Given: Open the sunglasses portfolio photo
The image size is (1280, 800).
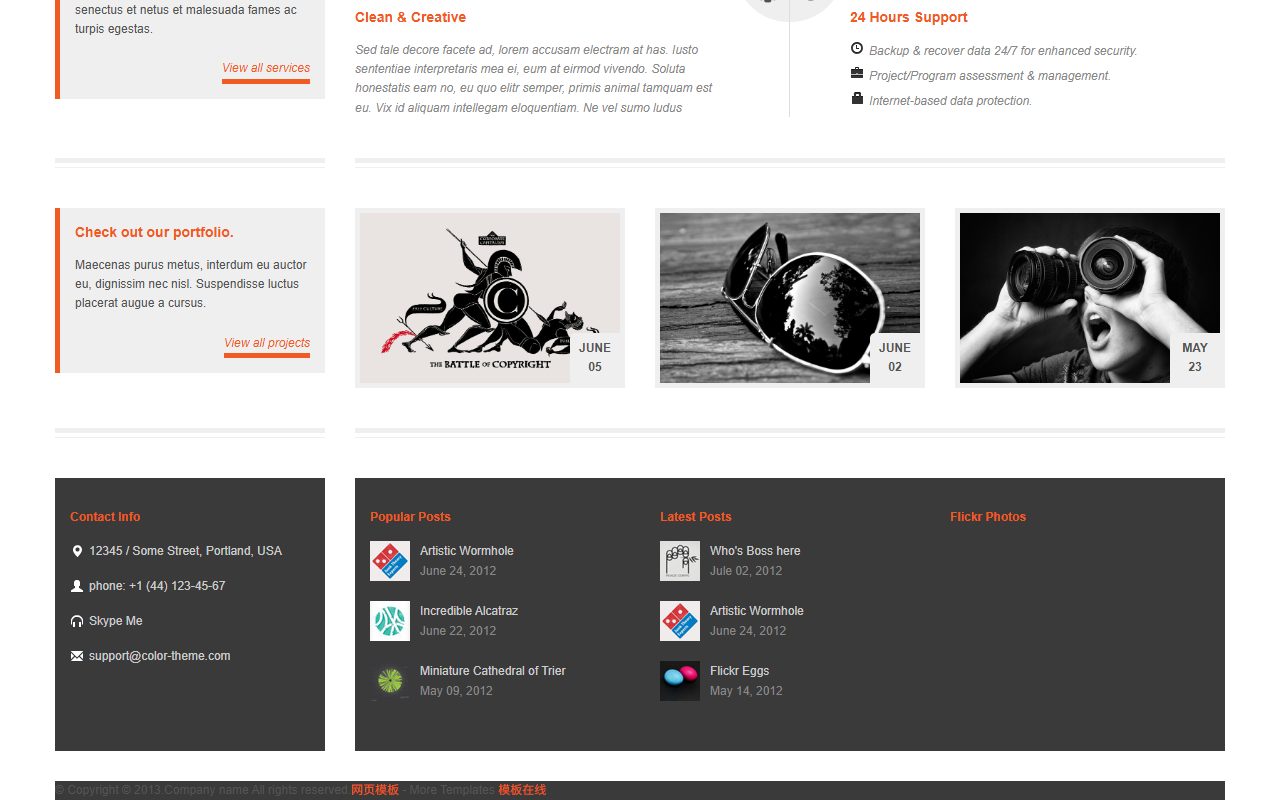Looking at the screenshot, I should (790, 298).
